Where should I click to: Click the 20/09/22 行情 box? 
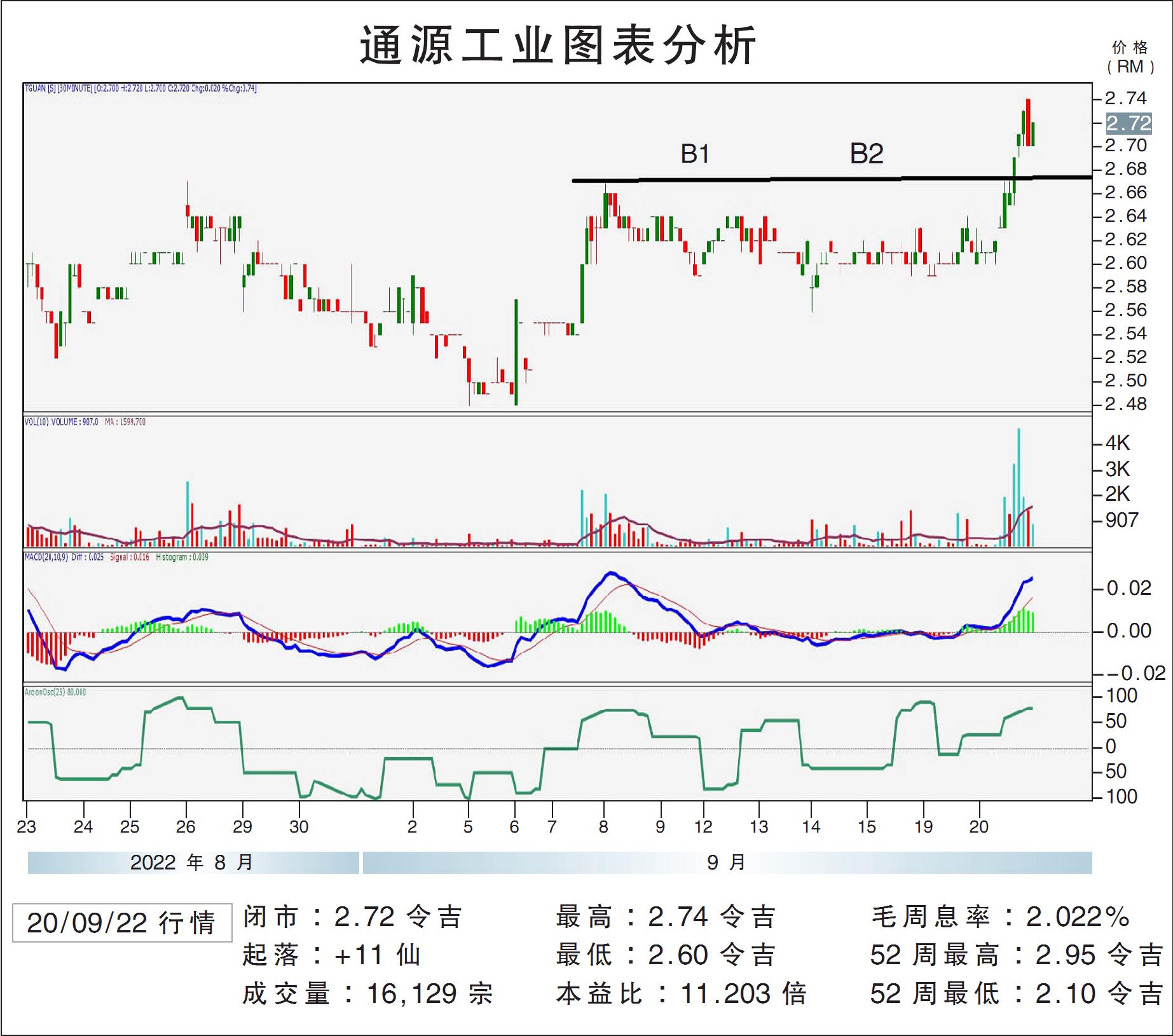pyautogui.click(x=122, y=922)
